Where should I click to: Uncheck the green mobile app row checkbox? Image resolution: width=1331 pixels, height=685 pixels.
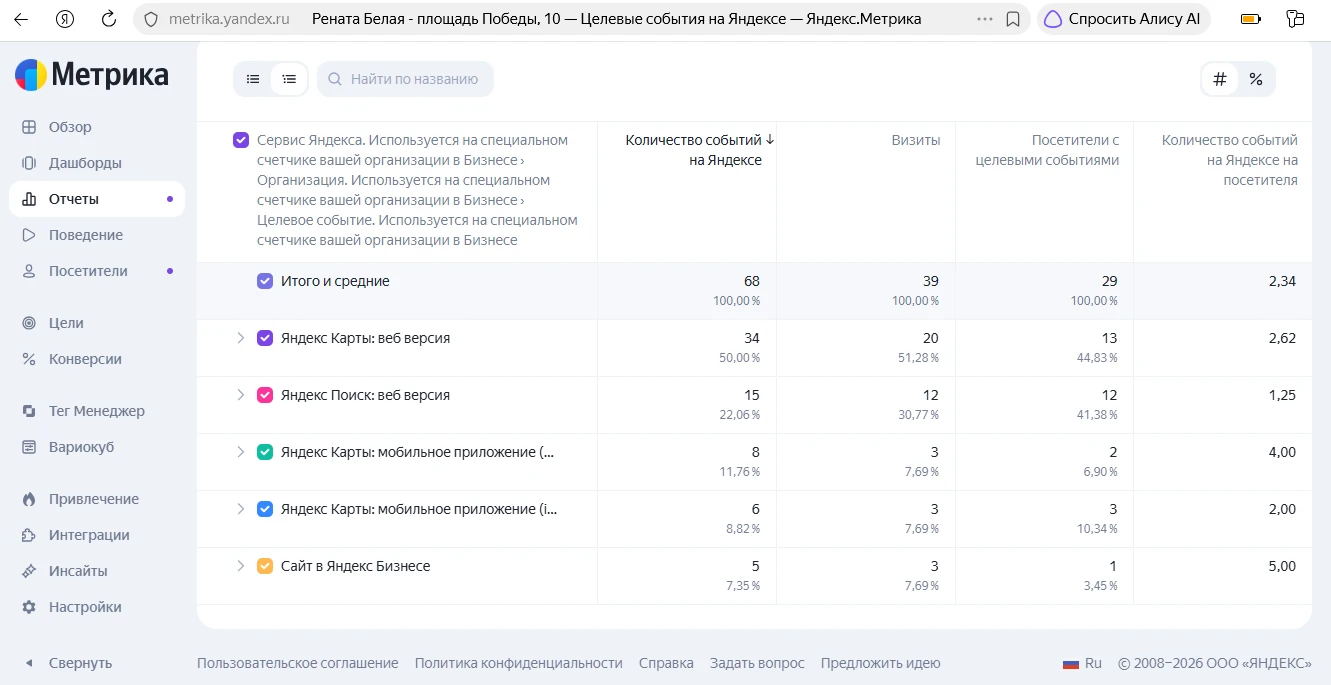click(x=265, y=452)
